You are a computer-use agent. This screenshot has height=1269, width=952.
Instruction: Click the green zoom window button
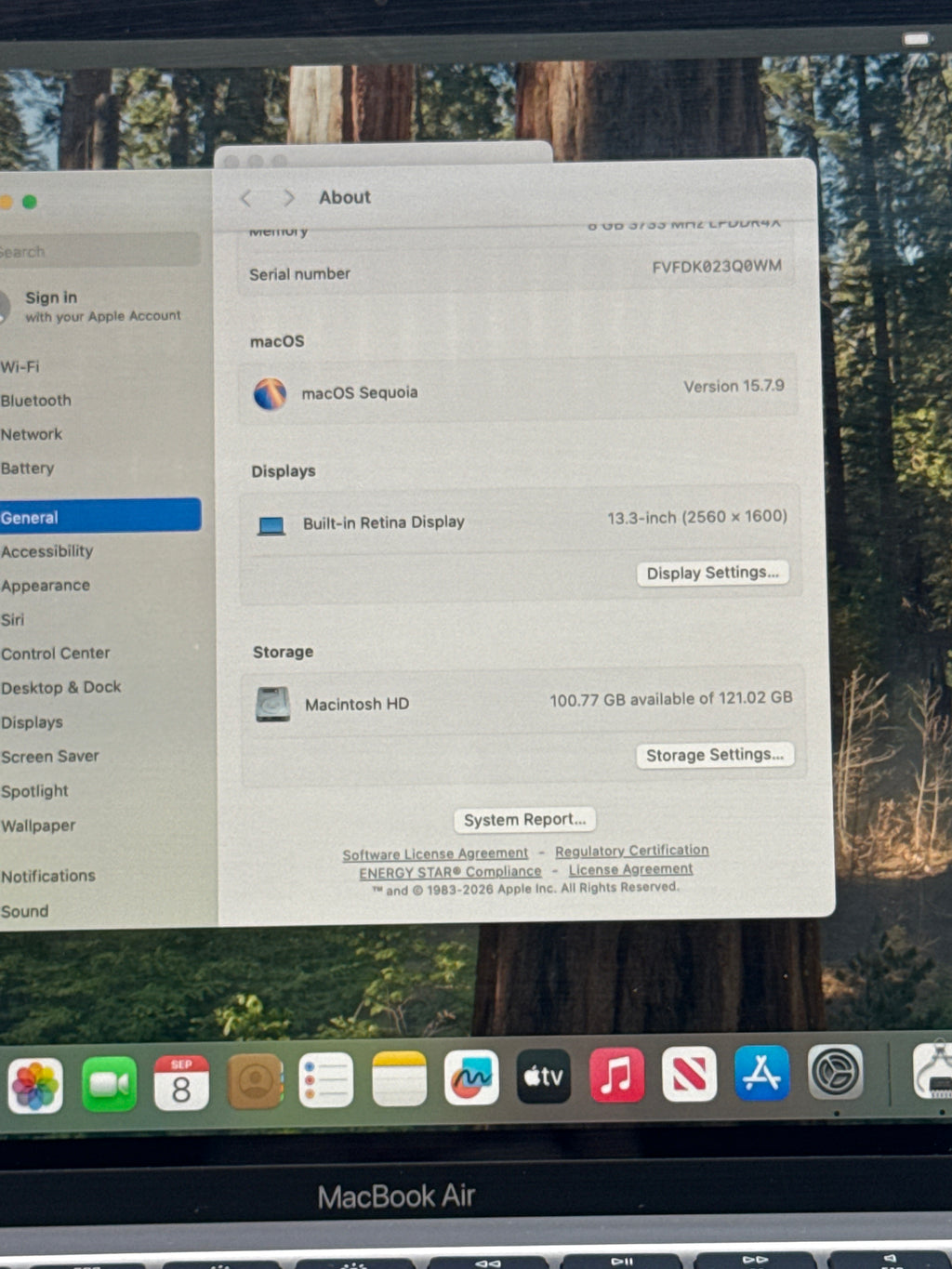tap(30, 202)
